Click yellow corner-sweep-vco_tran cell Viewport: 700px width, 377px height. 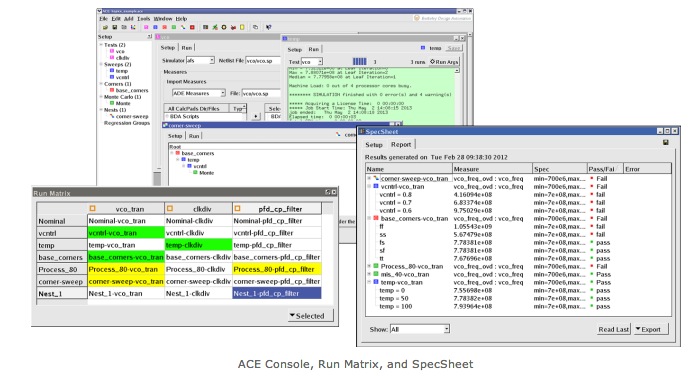126,281
